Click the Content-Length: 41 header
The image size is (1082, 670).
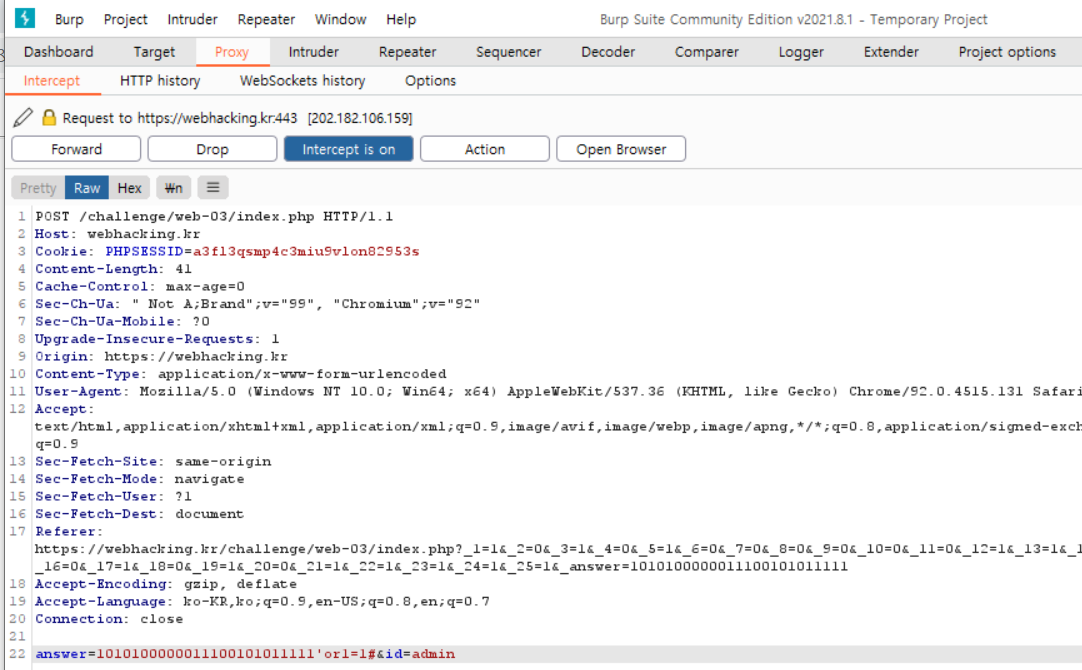(x=113, y=269)
